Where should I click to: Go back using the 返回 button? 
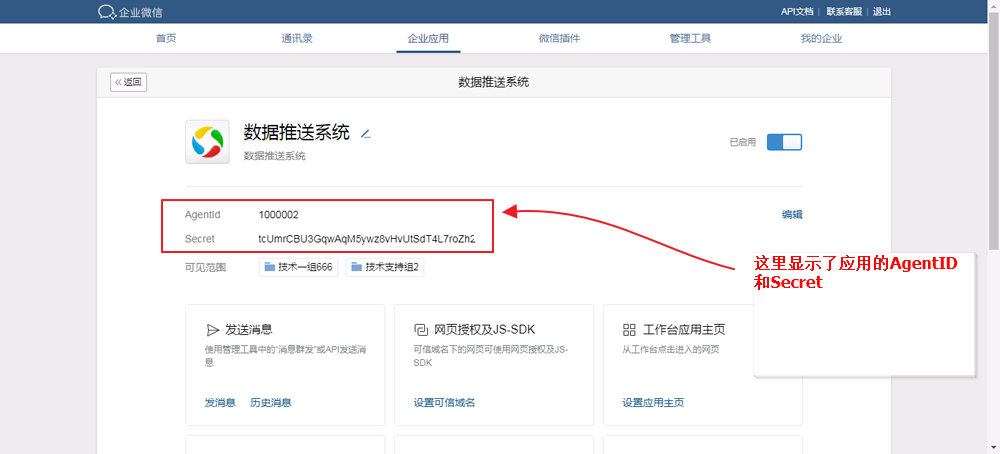pos(129,82)
